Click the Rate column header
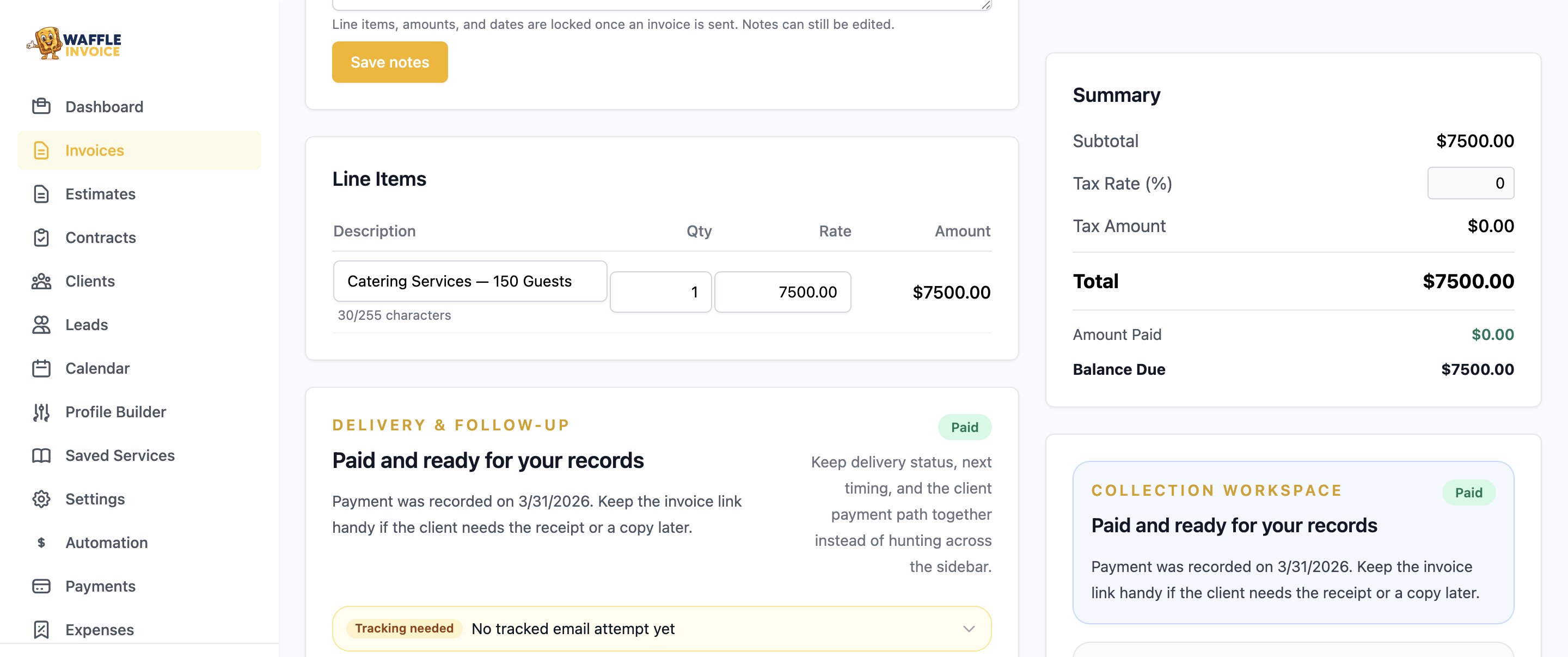This screenshot has height=657, width=1568. click(x=835, y=232)
